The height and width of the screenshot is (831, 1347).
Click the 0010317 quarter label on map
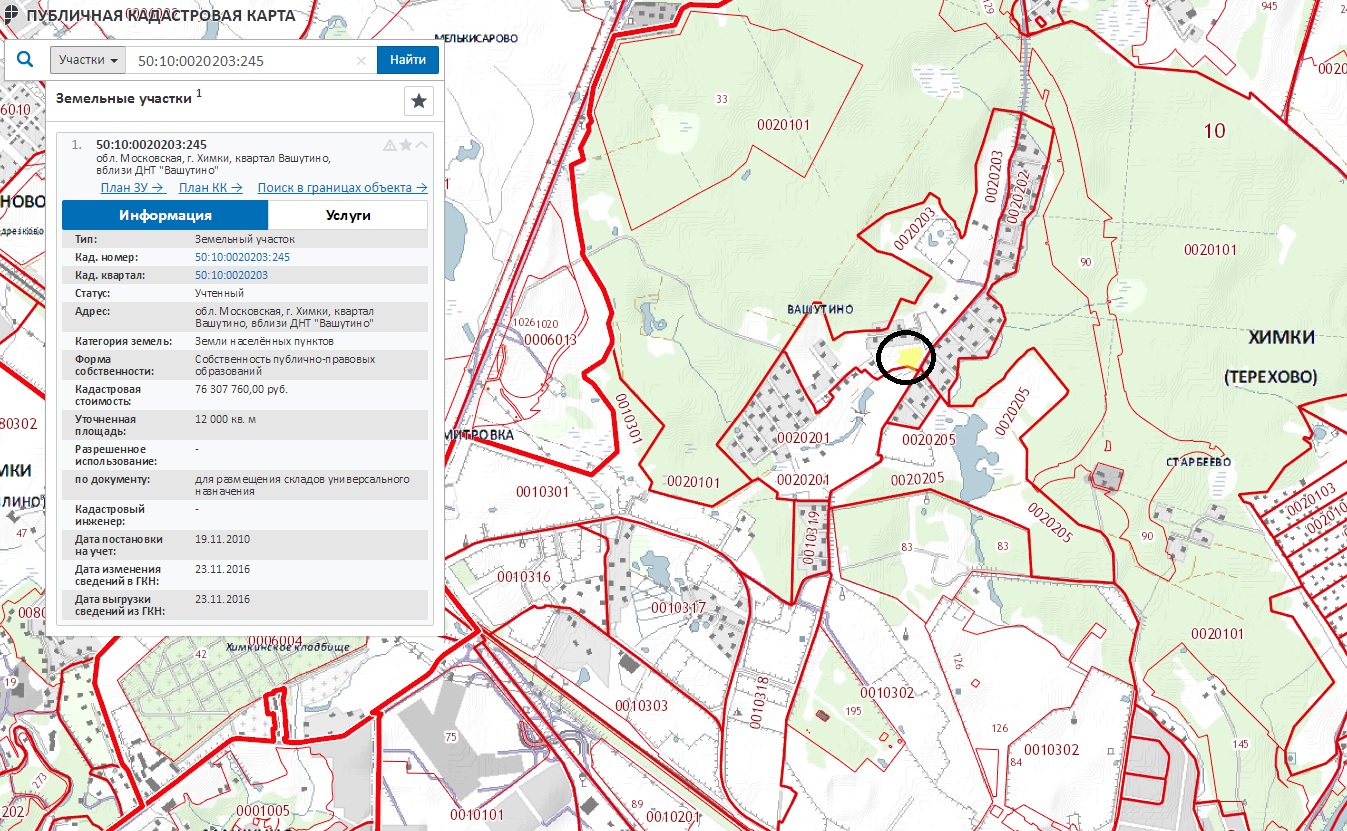coord(678,607)
